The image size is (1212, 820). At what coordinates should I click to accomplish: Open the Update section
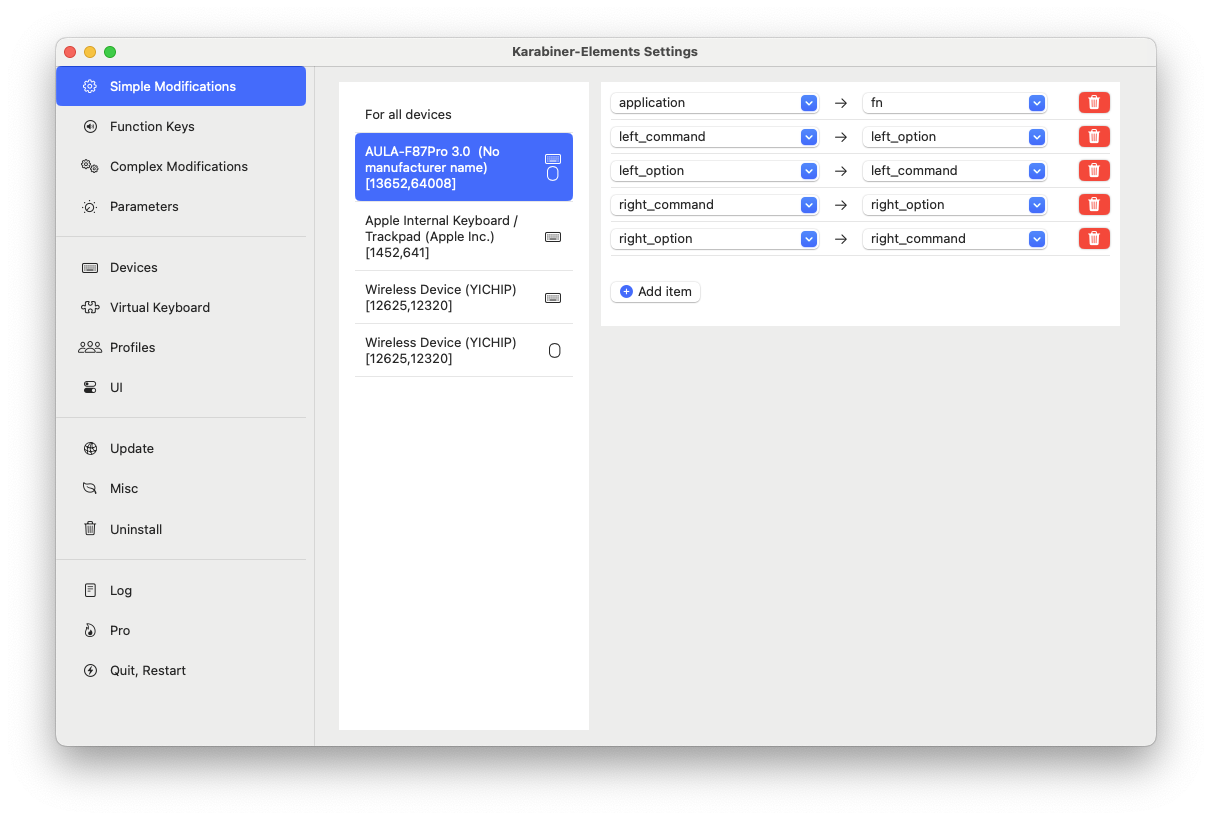(181, 449)
